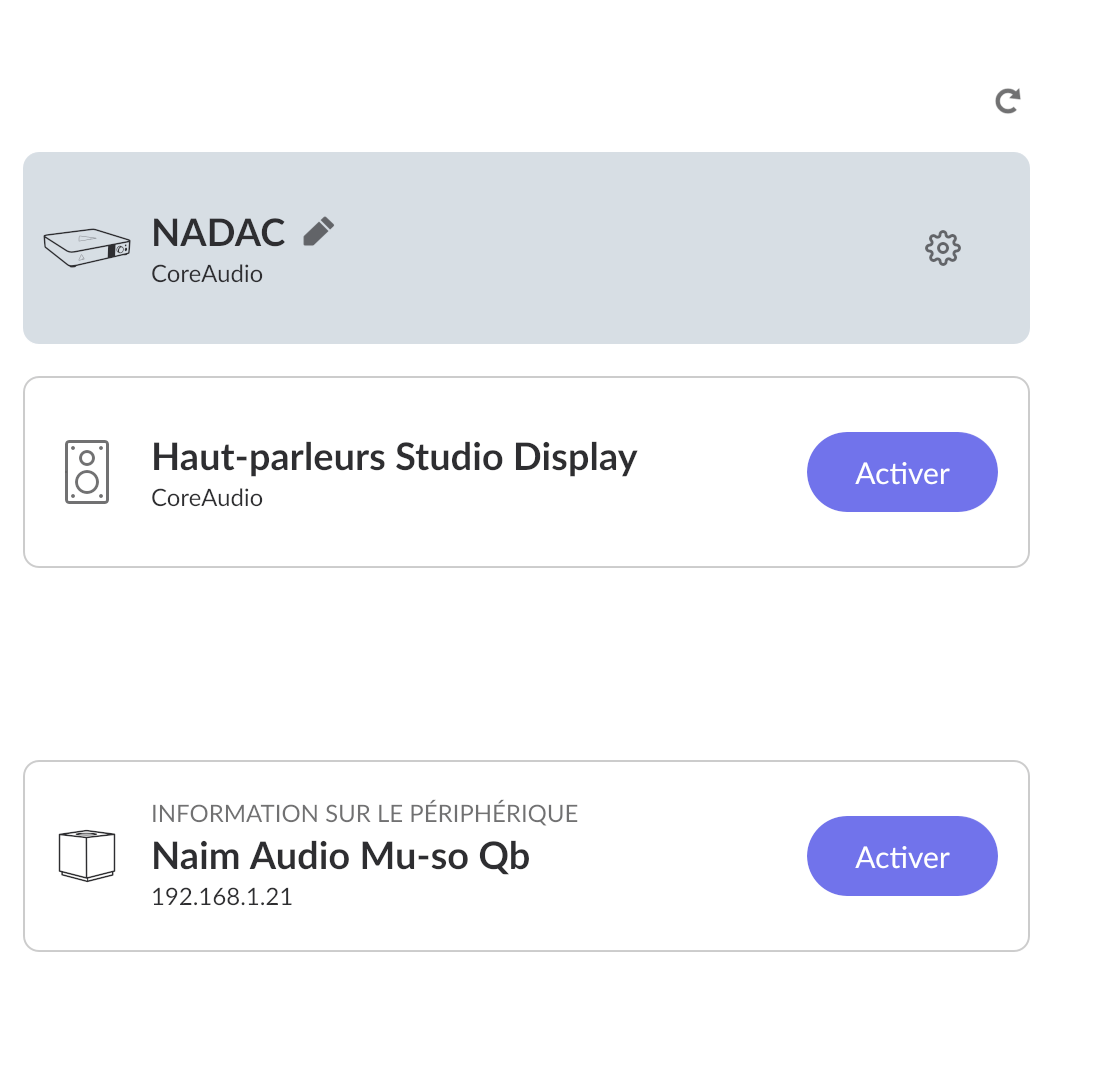Activate Haut-parleurs Studio Display
The image size is (1104, 1072).
click(x=902, y=472)
